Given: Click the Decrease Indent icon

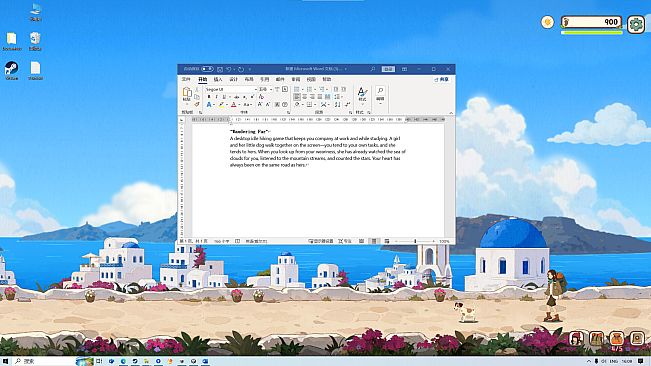Looking at the screenshot, I should 336,89.
